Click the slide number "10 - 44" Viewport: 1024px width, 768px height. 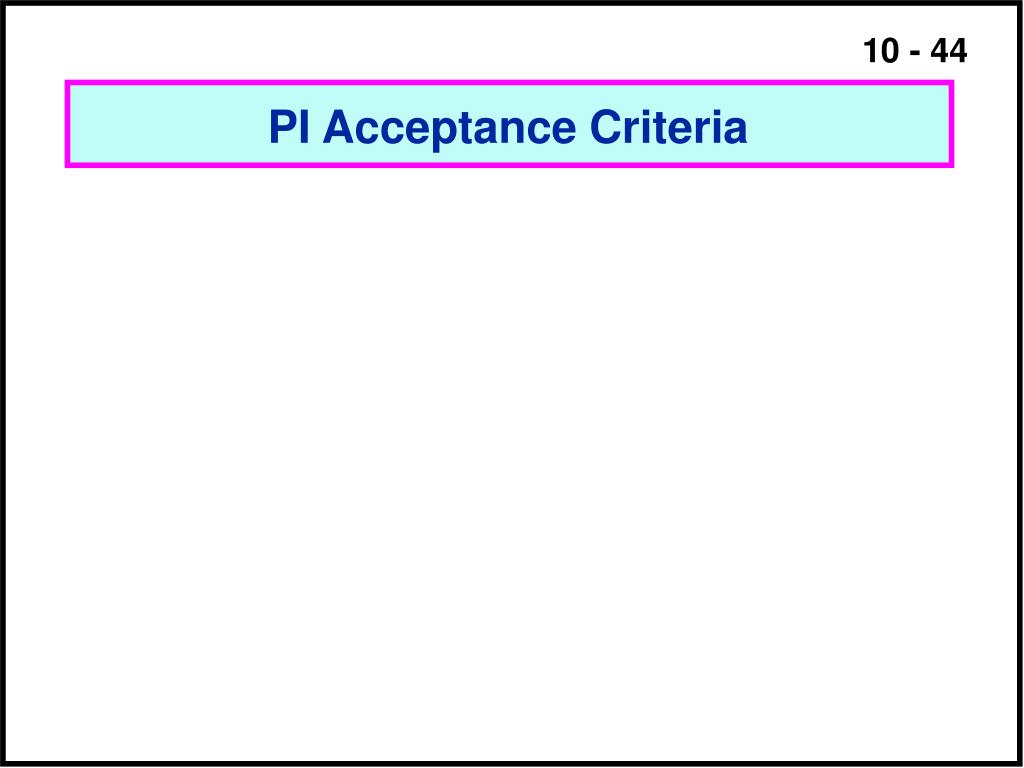[x=915, y=51]
